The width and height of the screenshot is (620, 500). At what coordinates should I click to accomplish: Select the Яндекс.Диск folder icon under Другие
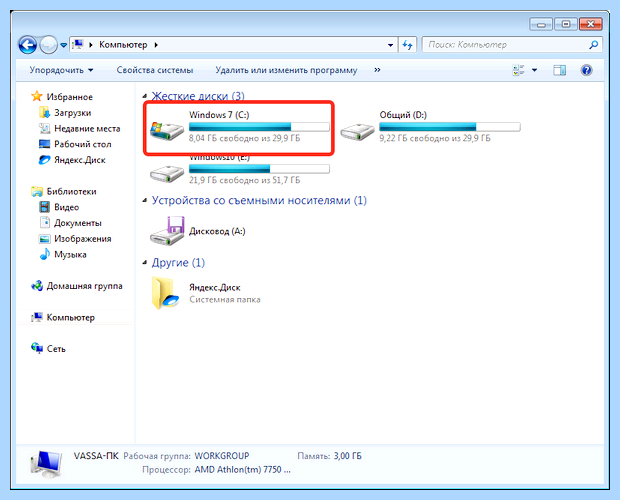tap(165, 293)
